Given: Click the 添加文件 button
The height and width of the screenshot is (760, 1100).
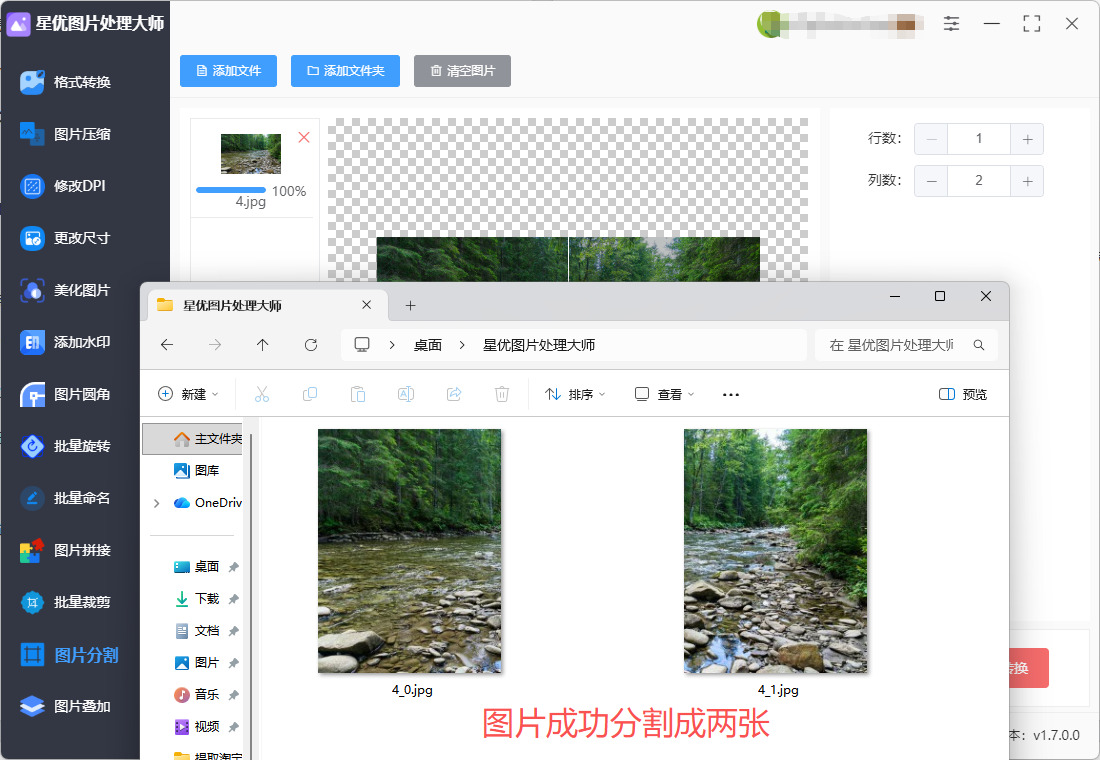Looking at the screenshot, I should [x=228, y=71].
